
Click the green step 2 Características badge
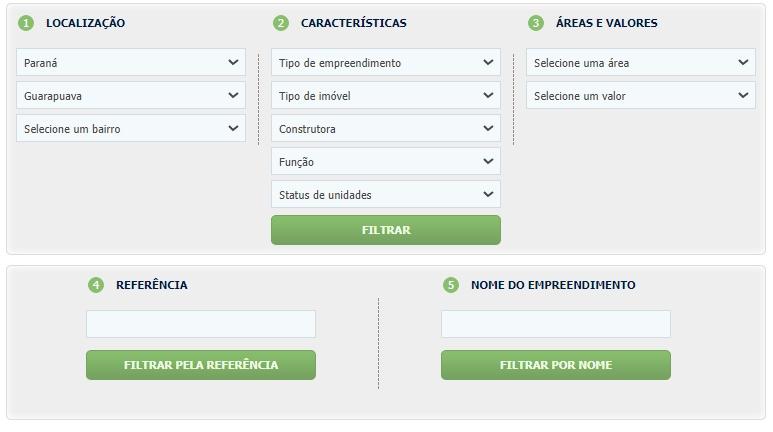click(281, 23)
